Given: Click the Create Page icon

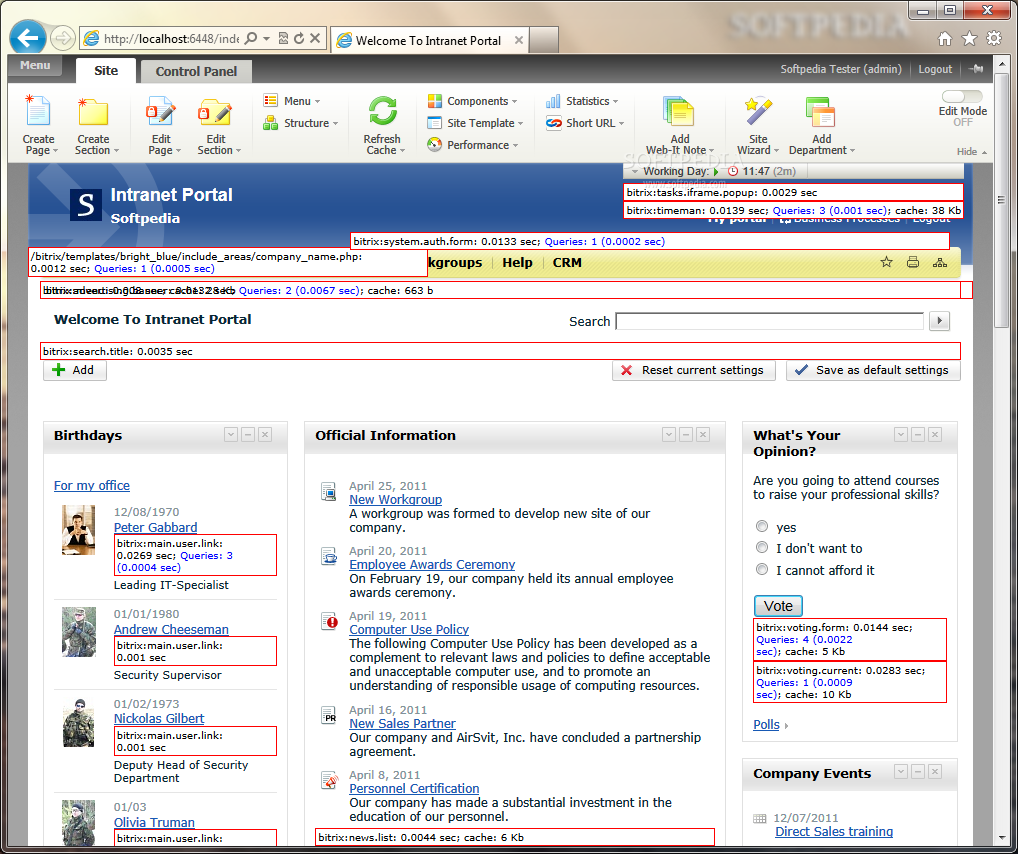Looking at the screenshot, I should point(37,111).
